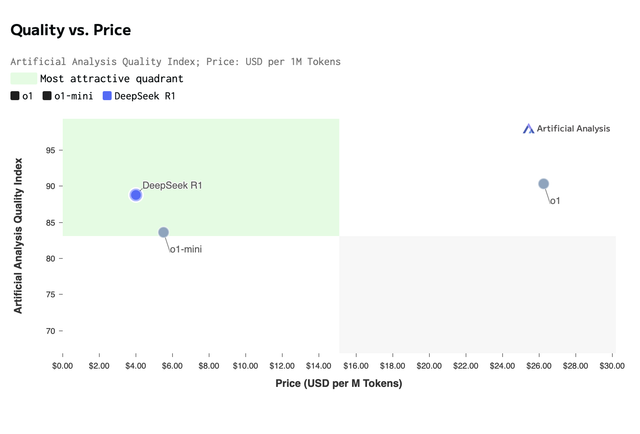Click the Artificial Analysis watermark text

[573, 128]
